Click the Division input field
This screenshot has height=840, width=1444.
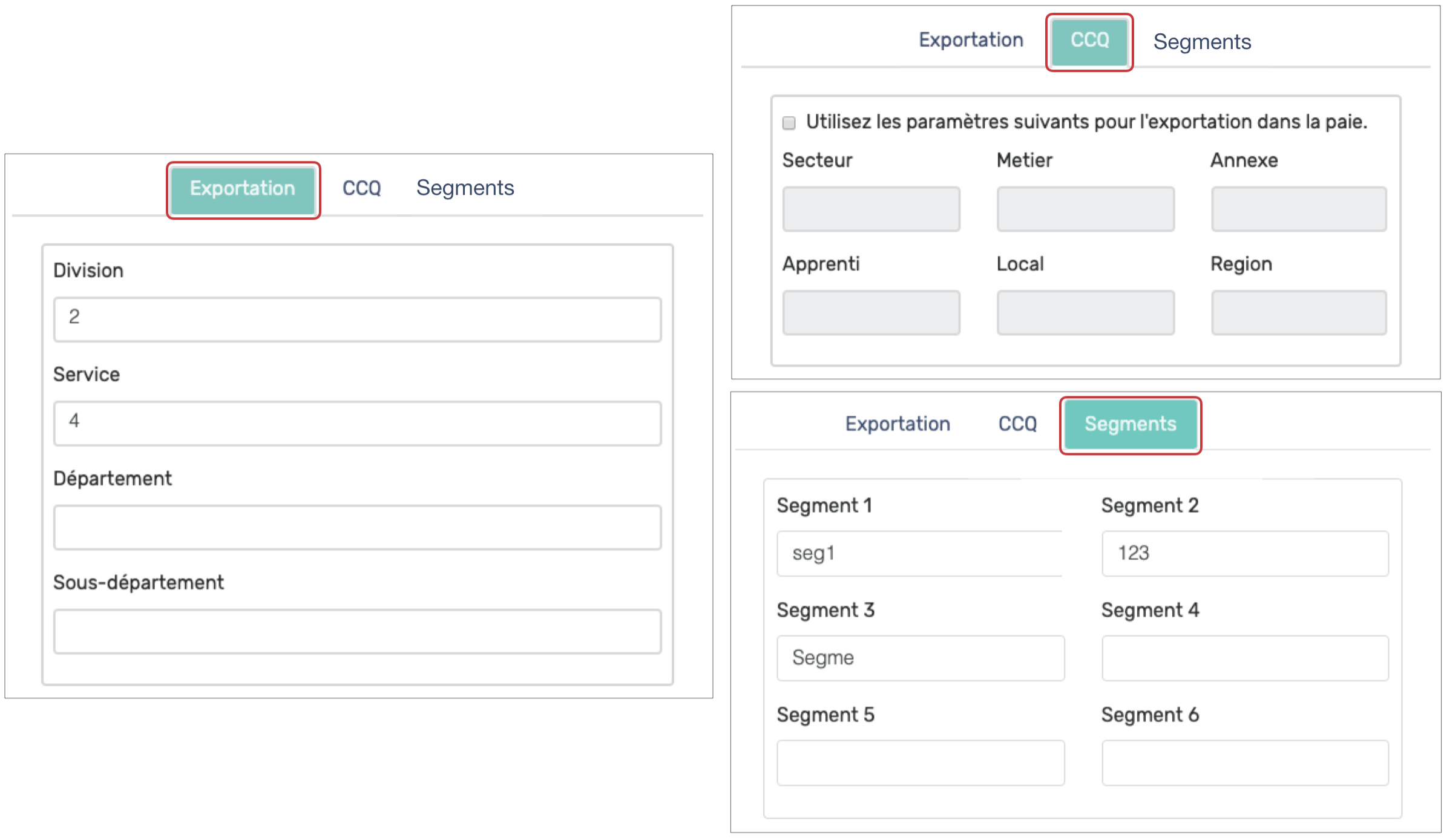[x=357, y=319]
